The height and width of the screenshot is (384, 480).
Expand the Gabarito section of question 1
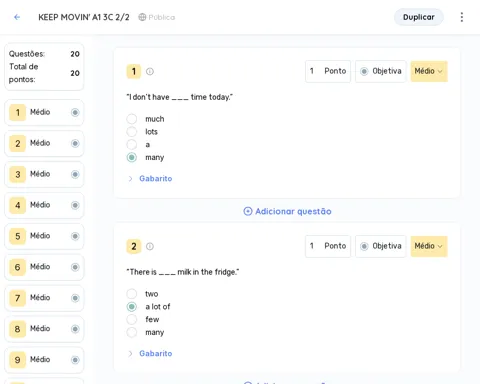coord(150,179)
